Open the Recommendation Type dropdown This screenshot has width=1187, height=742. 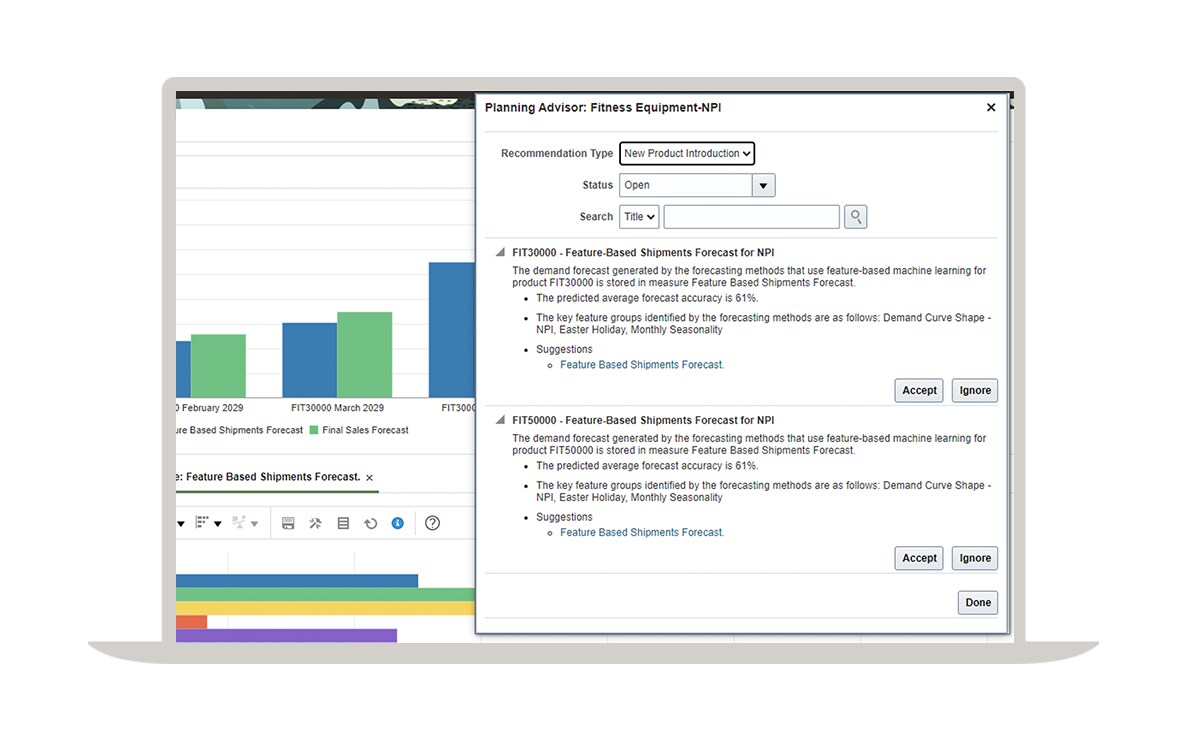[x=687, y=154]
